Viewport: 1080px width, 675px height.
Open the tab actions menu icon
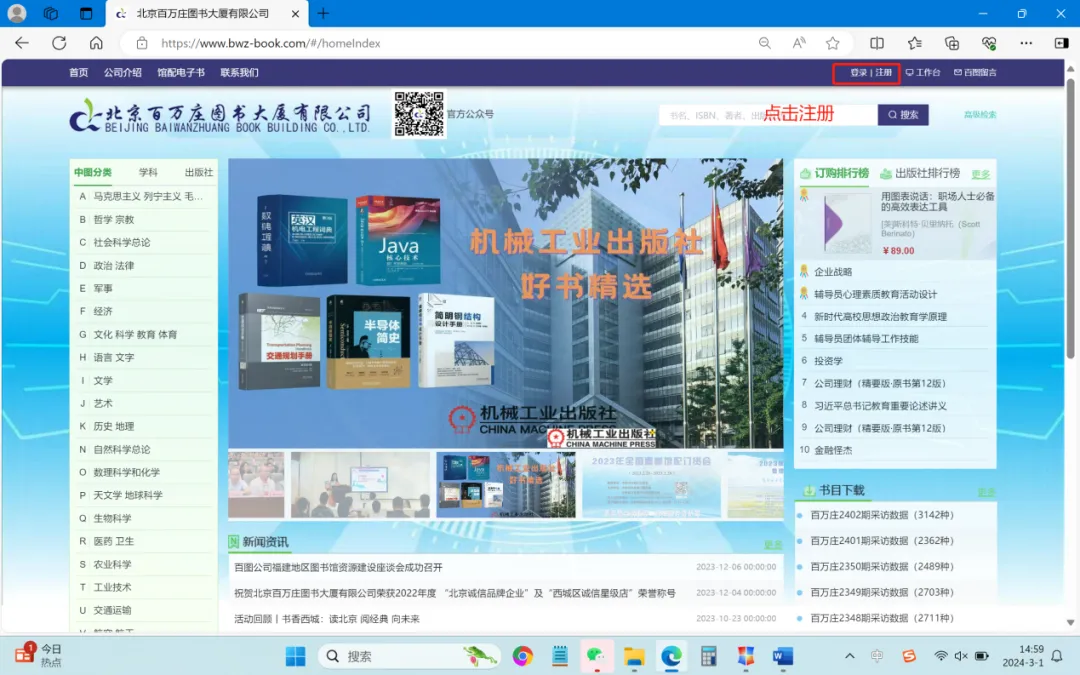[x=86, y=13]
